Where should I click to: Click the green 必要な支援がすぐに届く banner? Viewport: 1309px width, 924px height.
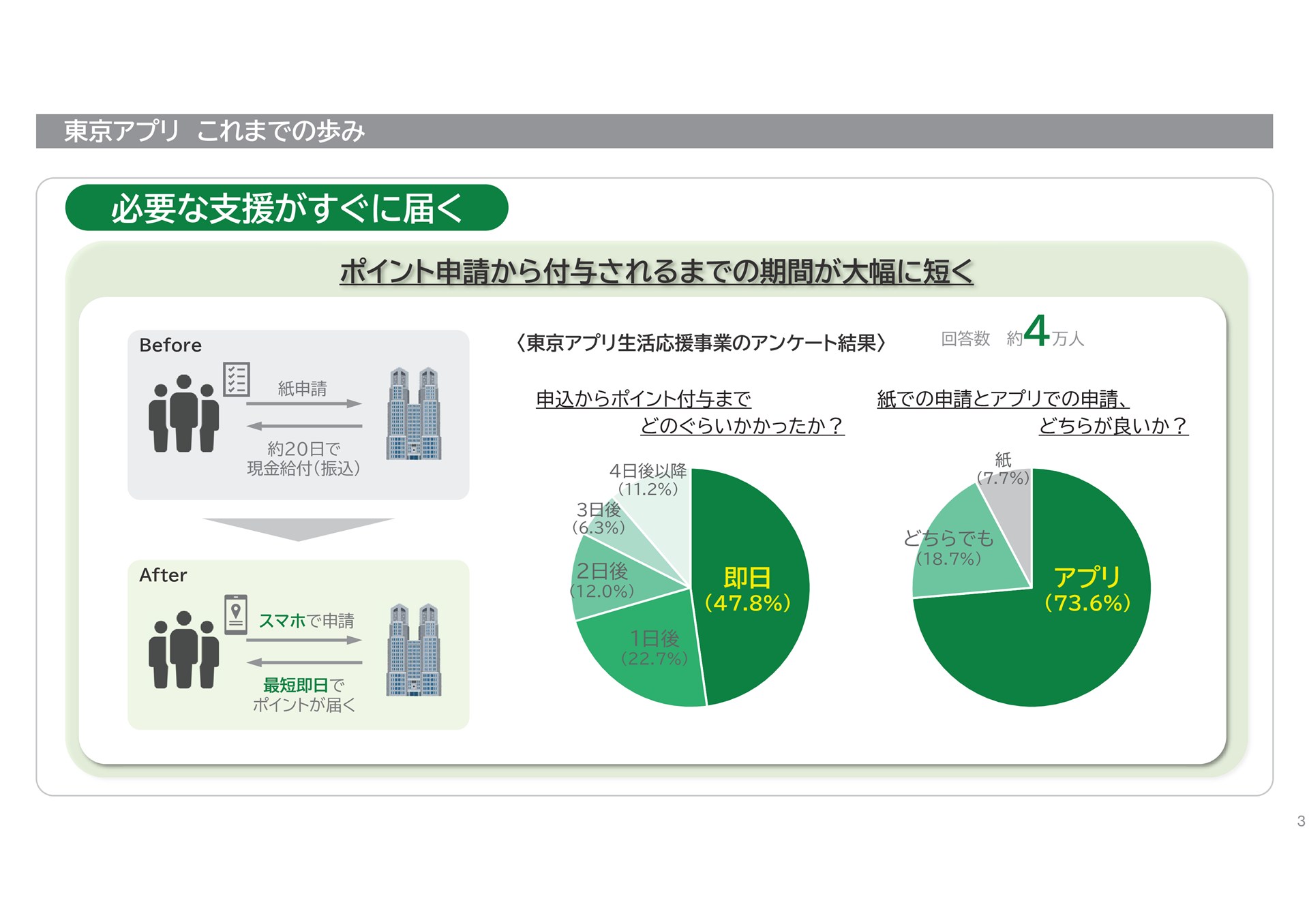point(286,208)
